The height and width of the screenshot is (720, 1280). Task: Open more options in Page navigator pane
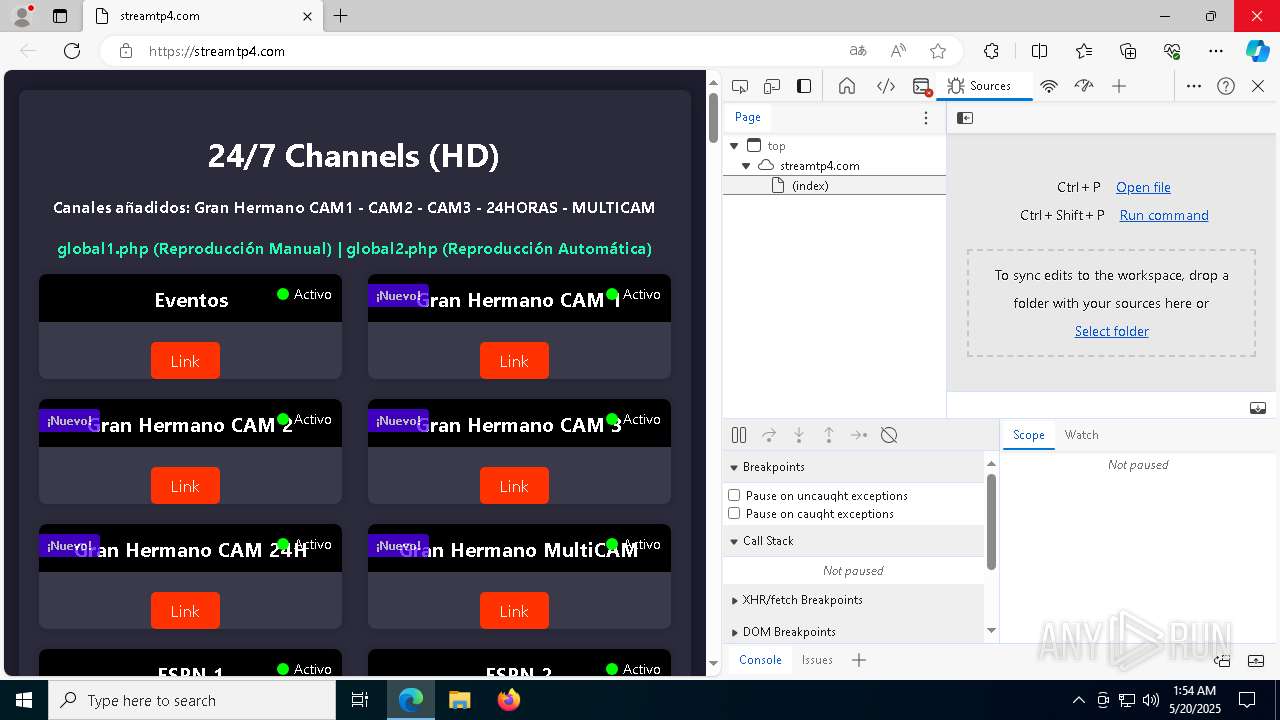[x=926, y=118]
